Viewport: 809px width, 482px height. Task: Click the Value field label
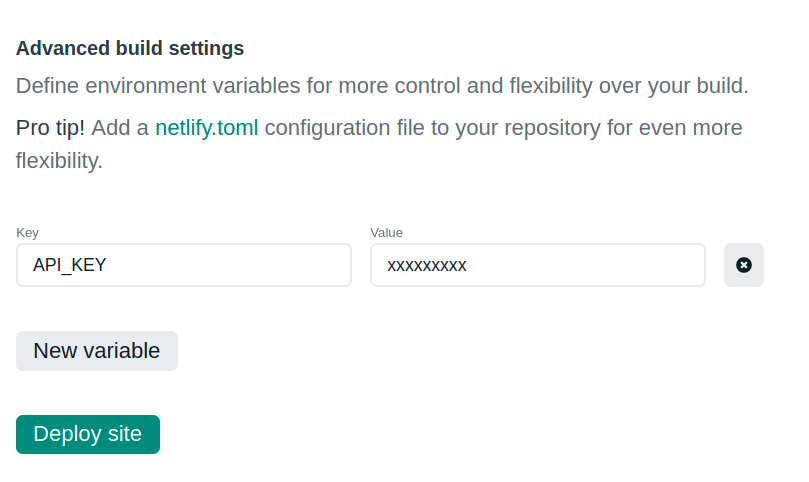[386, 232]
